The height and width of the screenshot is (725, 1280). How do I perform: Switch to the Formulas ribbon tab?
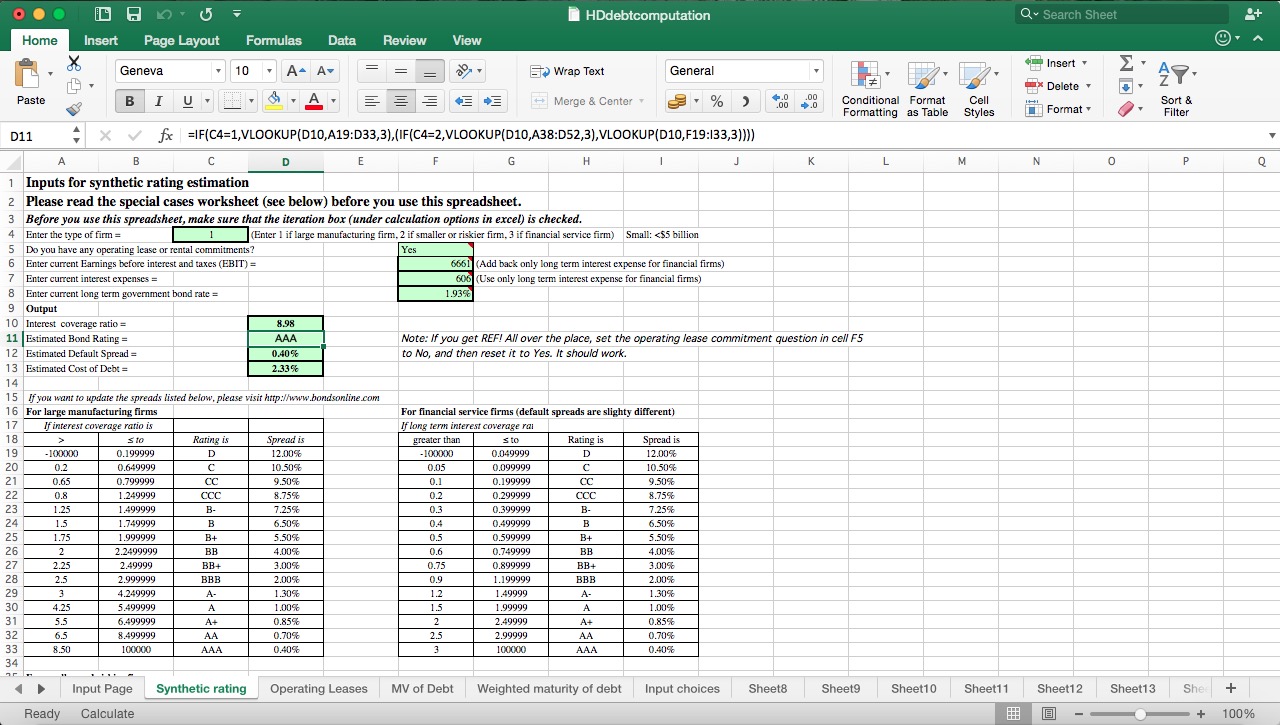[273, 41]
